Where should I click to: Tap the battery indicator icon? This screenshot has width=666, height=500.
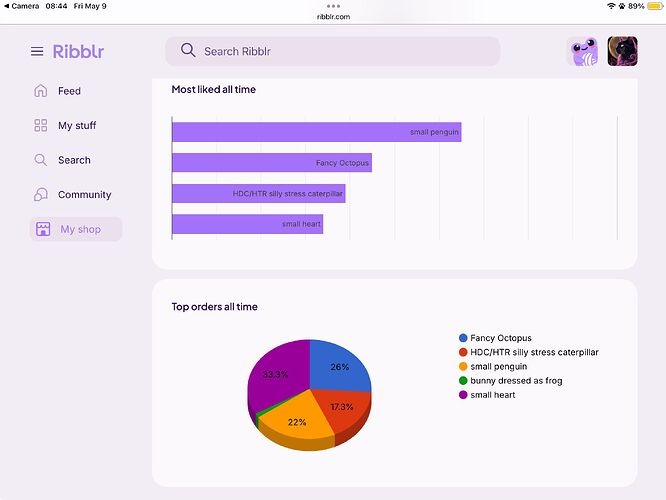pos(655,6)
